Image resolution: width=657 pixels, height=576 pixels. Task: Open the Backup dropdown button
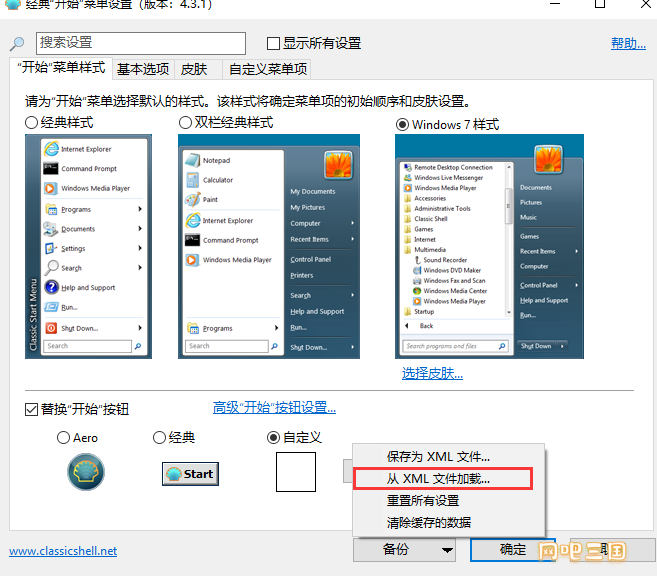(404, 550)
